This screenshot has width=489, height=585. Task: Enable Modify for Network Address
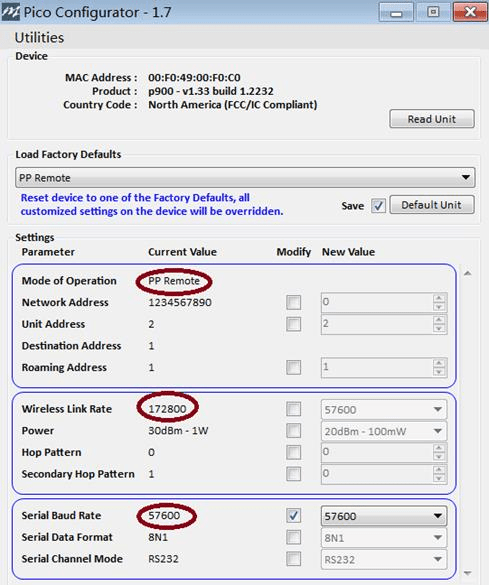pos(294,302)
